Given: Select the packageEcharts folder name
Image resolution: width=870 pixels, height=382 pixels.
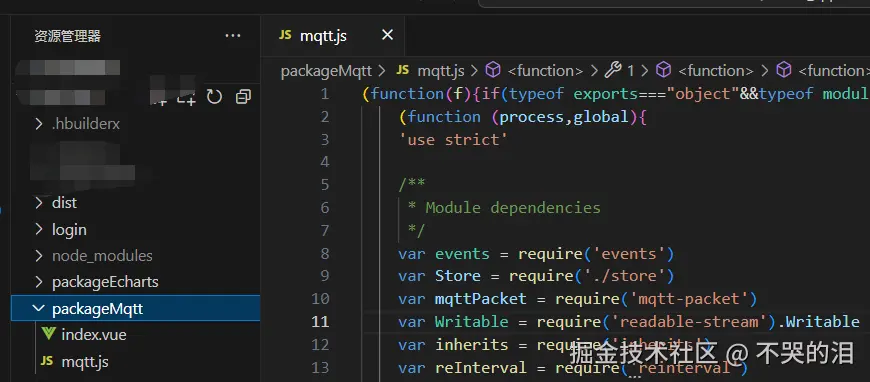Looking at the screenshot, I should click(x=105, y=282).
